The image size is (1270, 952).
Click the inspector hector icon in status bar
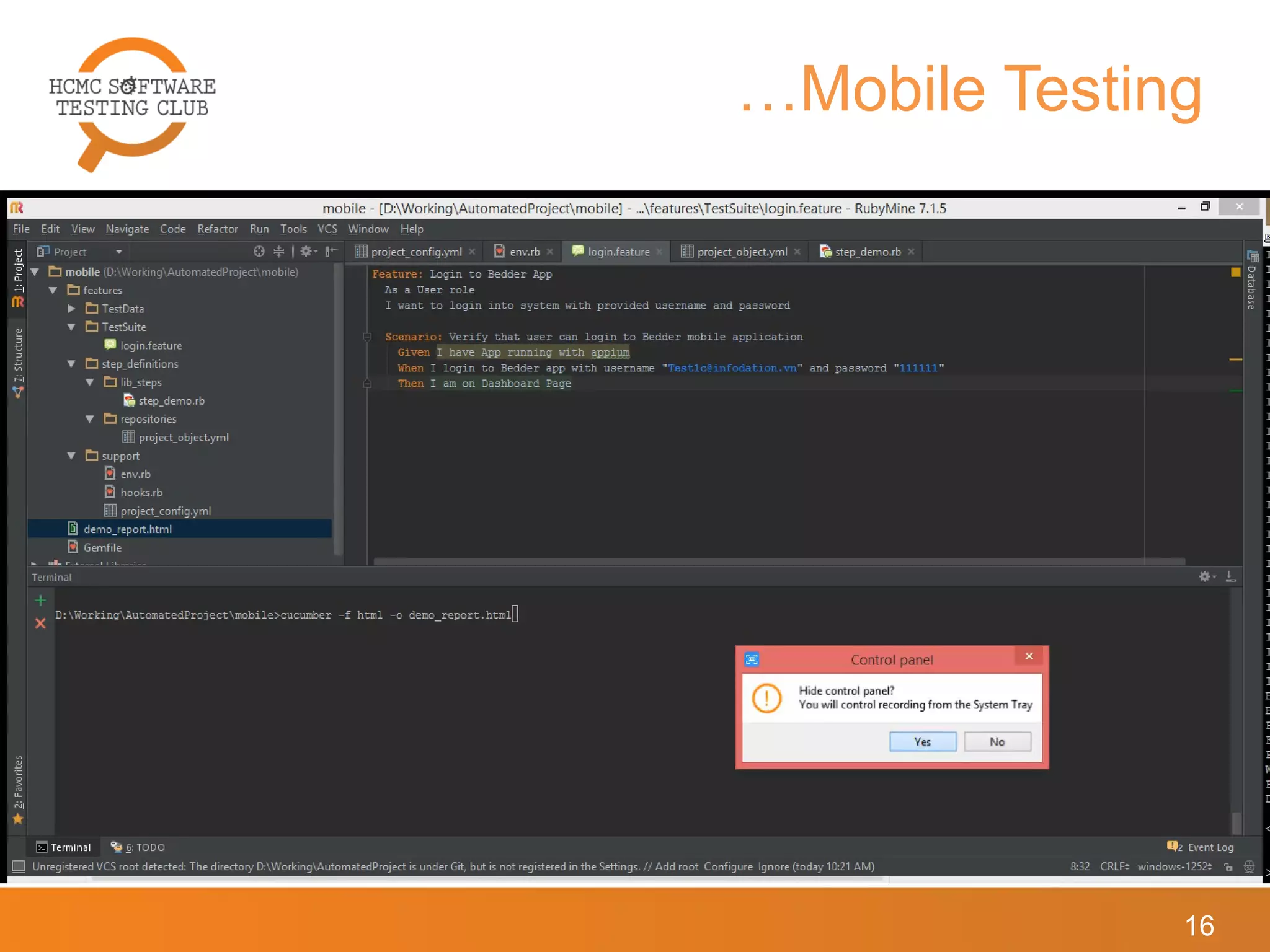pyautogui.click(x=1249, y=866)
